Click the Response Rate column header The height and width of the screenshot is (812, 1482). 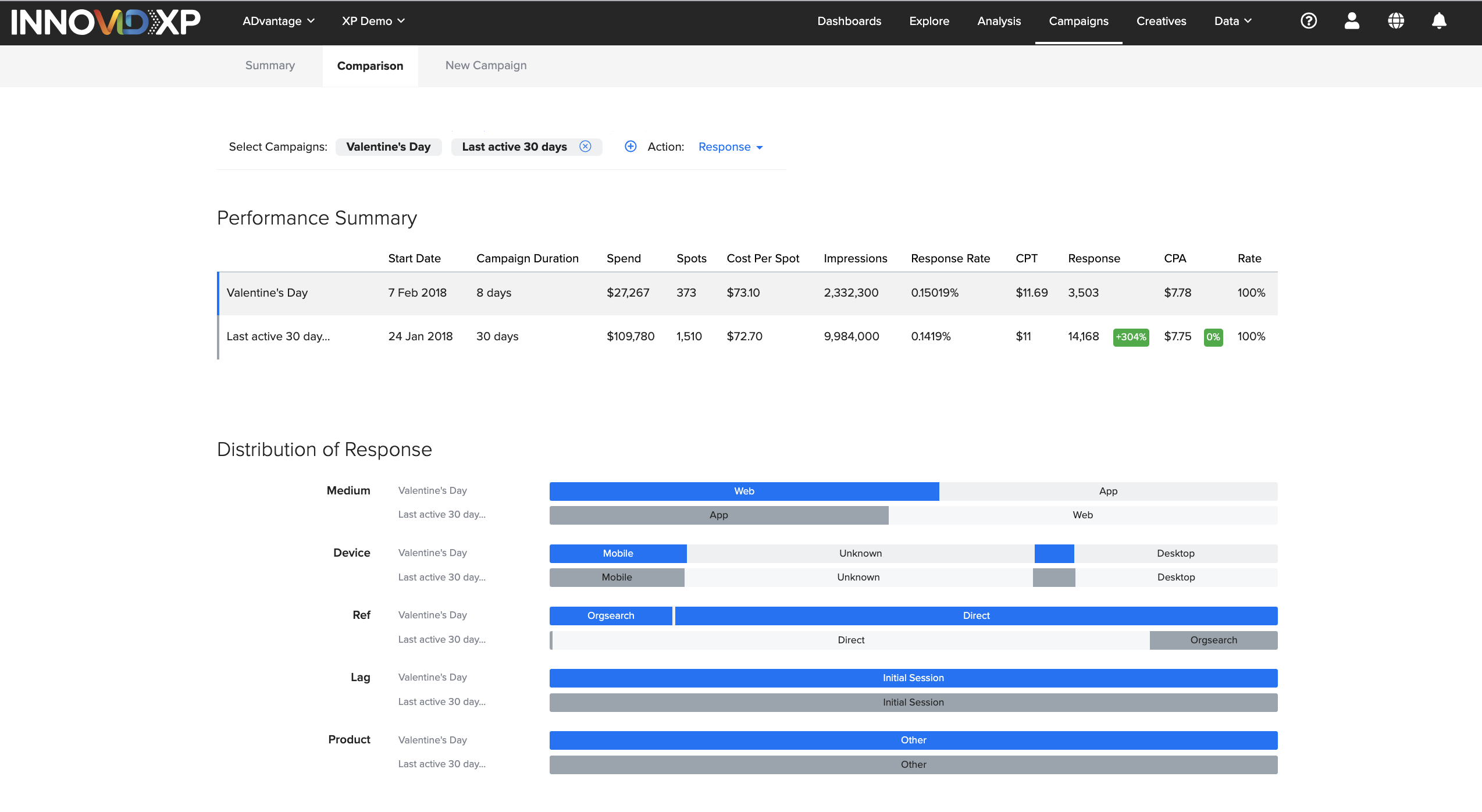pos(950,258)
